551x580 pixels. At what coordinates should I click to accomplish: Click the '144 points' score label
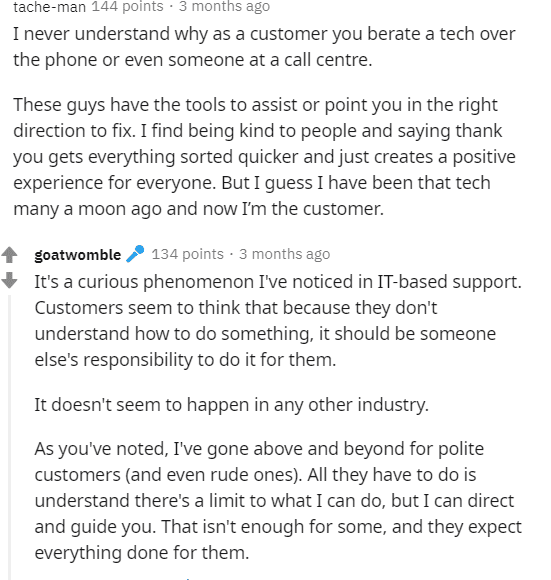click(128, 6)
